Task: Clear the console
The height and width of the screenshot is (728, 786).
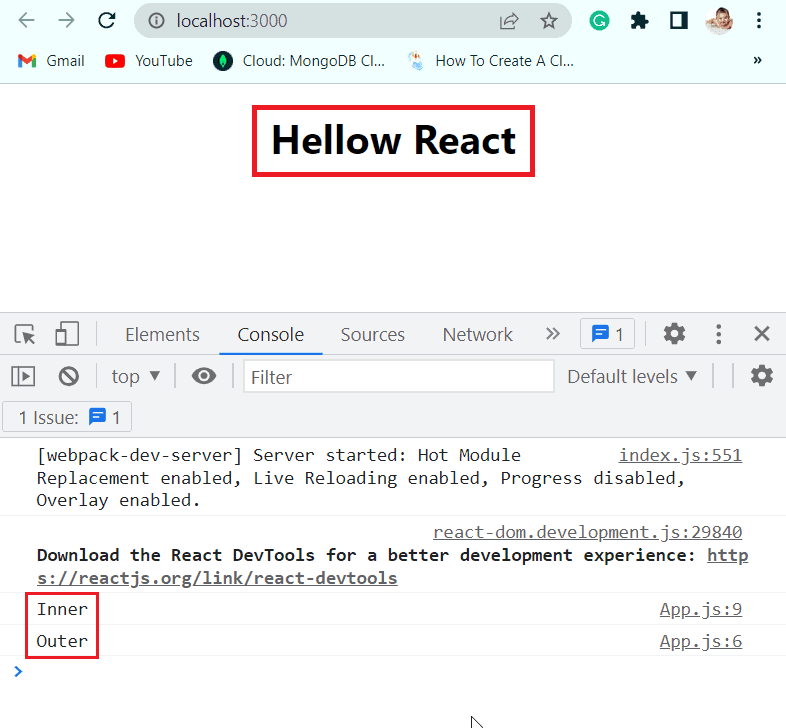Action: pyautogui.click(x=69, y=376)
